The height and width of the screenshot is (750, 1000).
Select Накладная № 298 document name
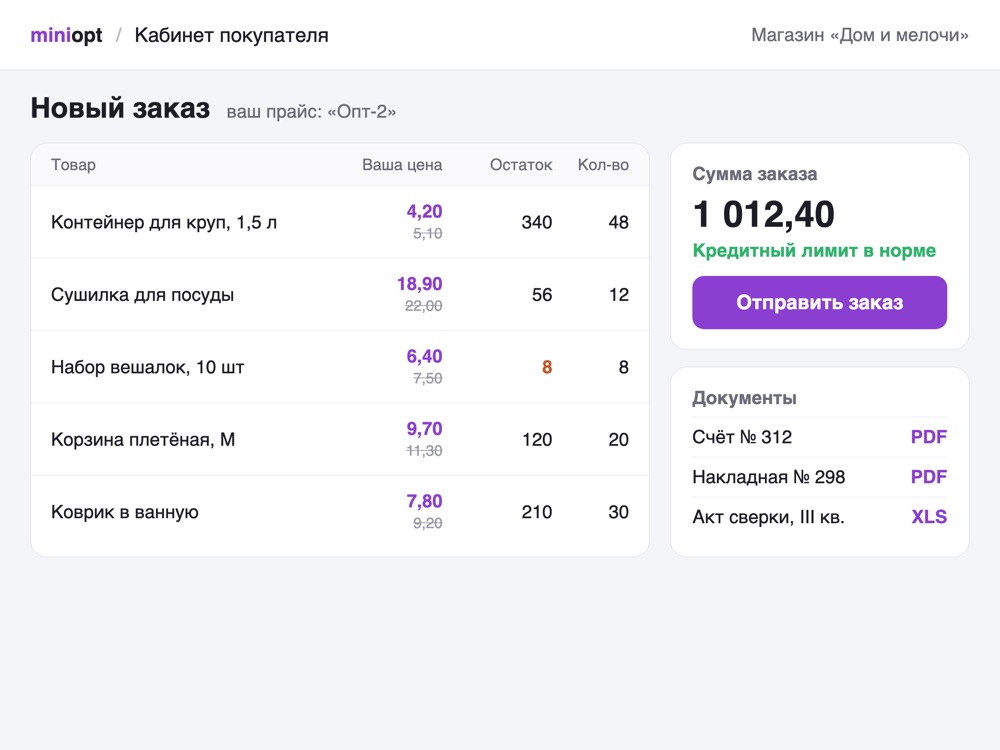(768, 477)
